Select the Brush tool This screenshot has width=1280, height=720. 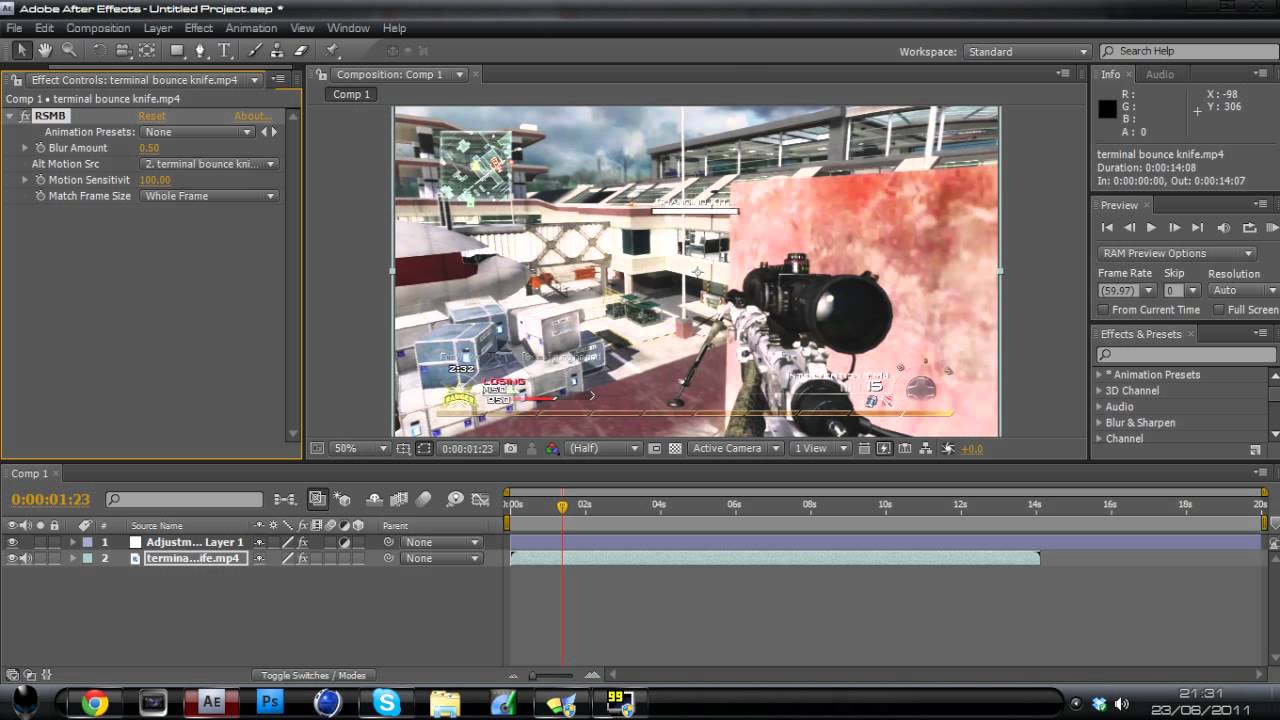click(255, 50)
